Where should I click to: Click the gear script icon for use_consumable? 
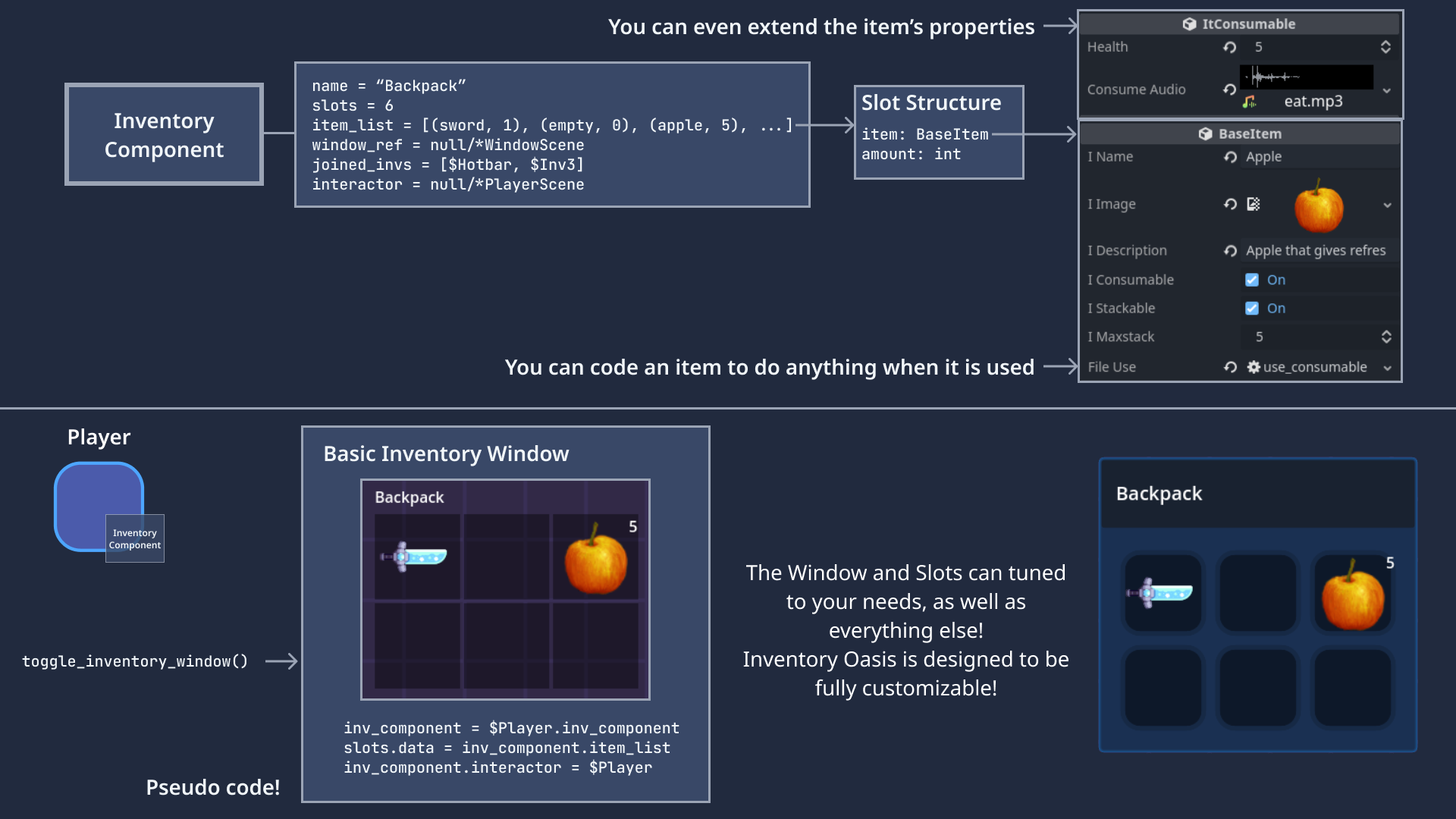1254,367
